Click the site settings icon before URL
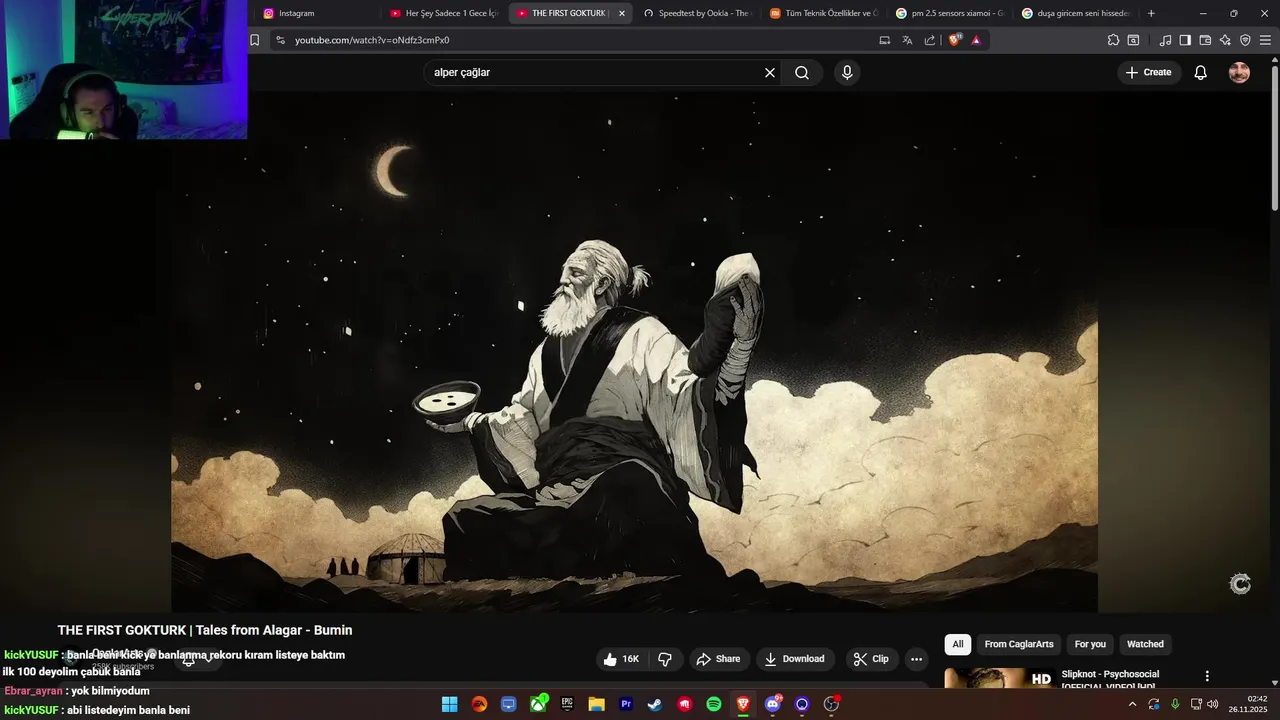 pos(280,40)
